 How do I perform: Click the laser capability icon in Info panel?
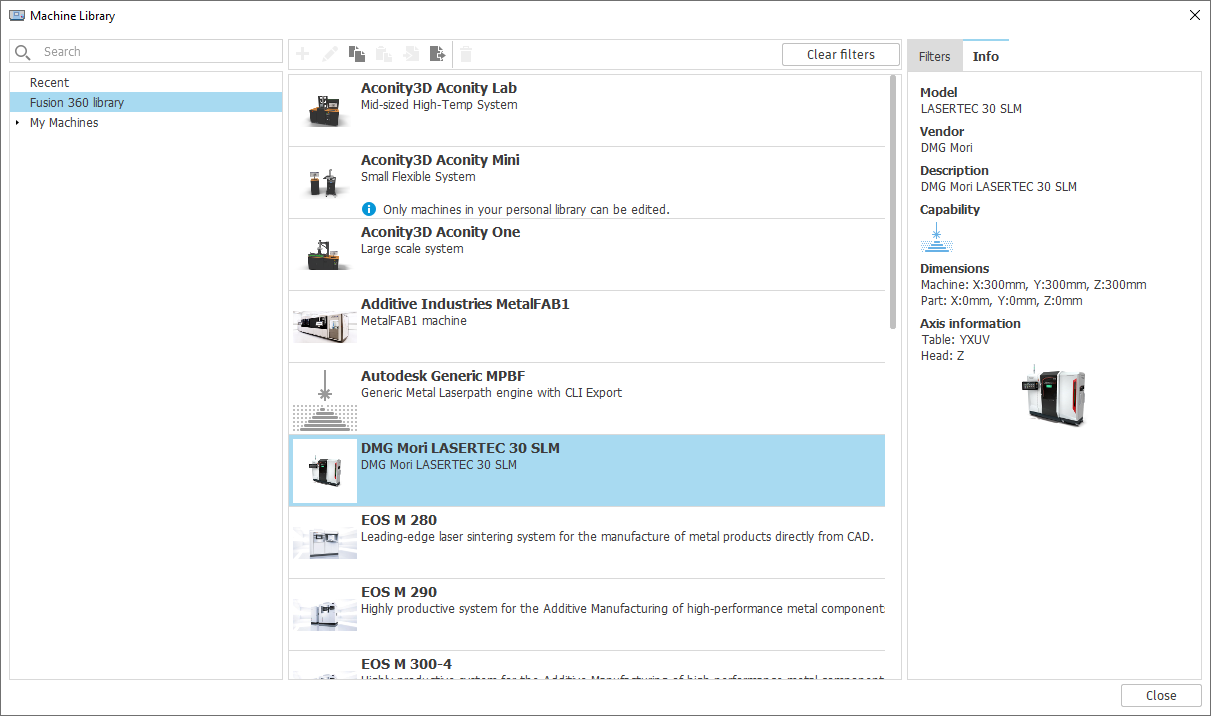[936, 238]
